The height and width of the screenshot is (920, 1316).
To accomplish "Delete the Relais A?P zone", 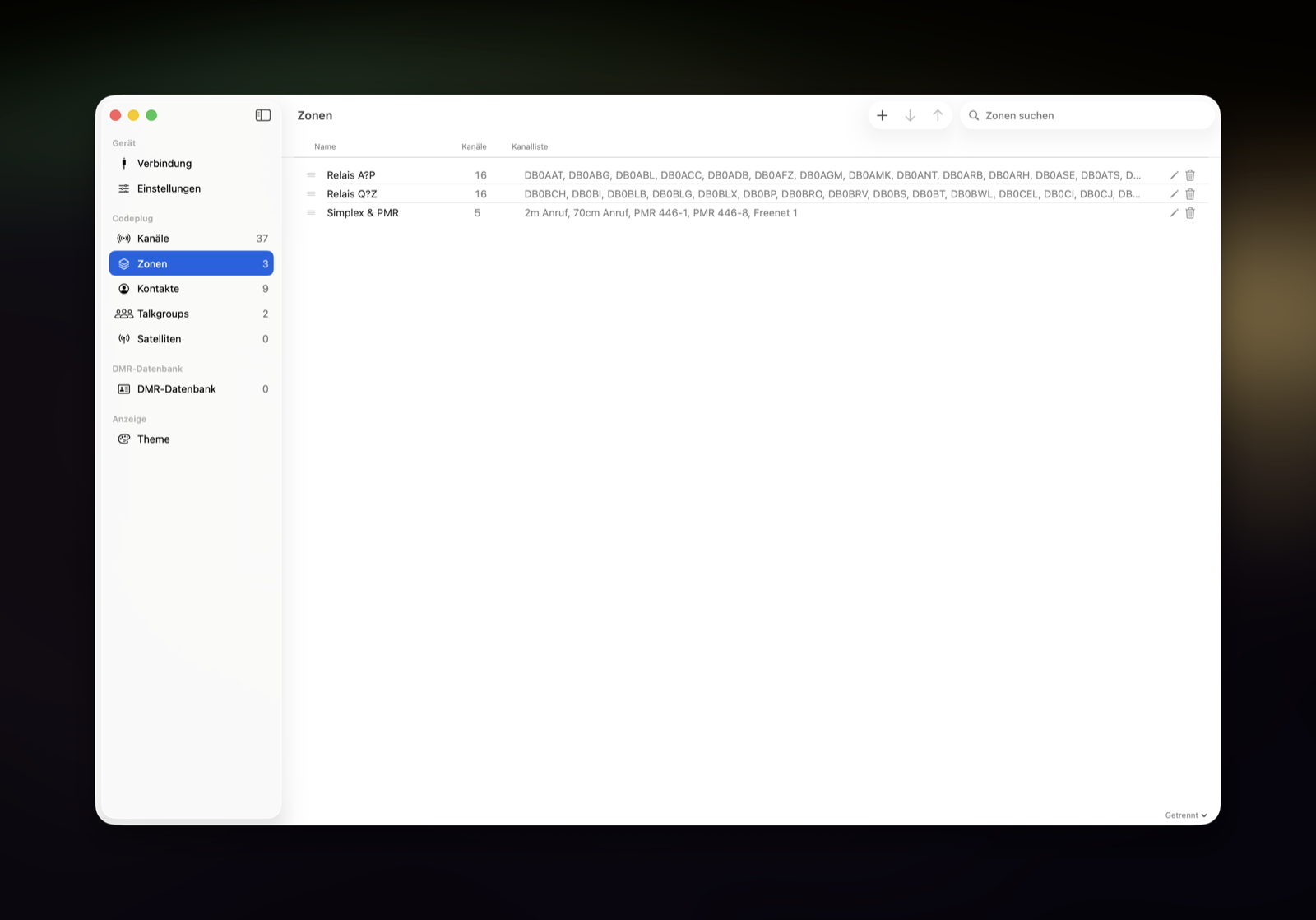I will tap(1190, 175).
